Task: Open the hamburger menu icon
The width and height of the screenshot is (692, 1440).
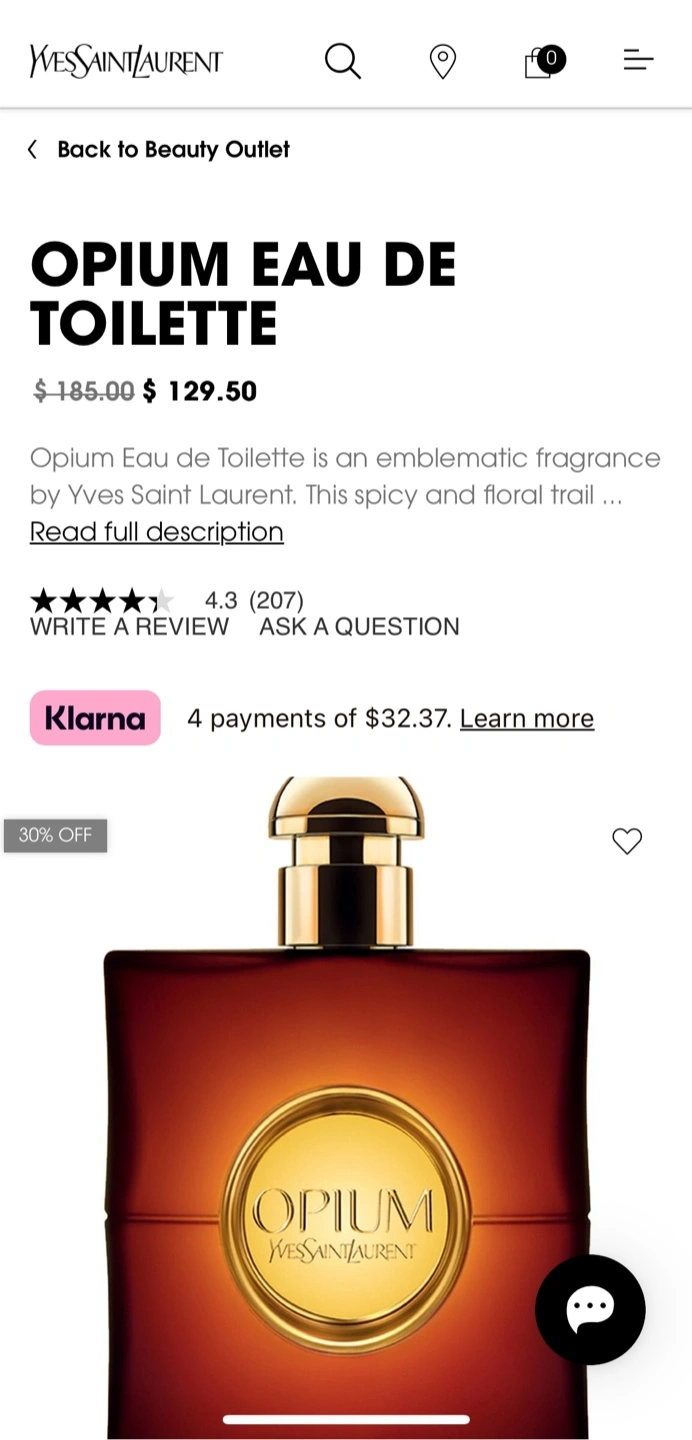Action: [638, 61]
